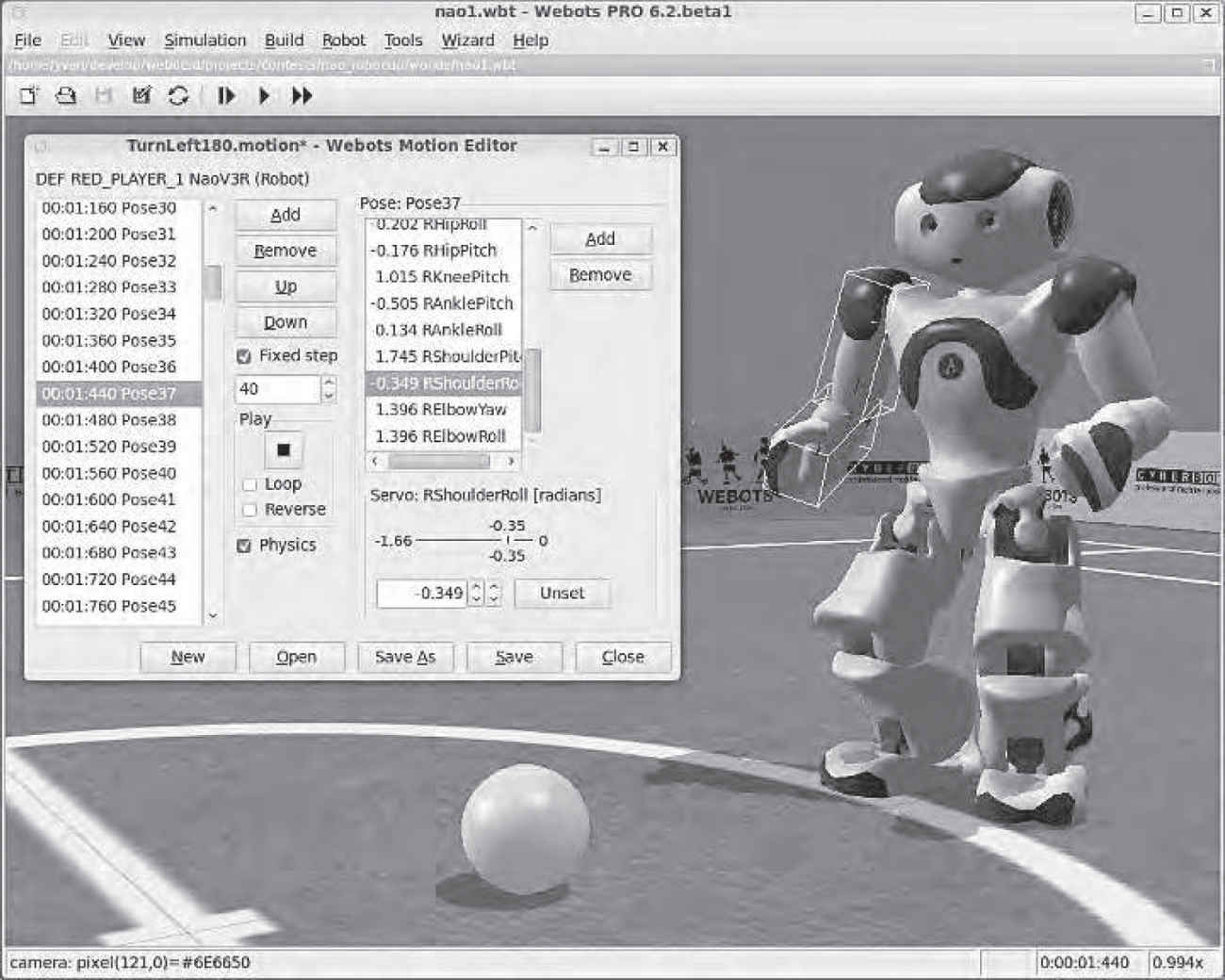Click the Stop button under Play

click(283, 450)
